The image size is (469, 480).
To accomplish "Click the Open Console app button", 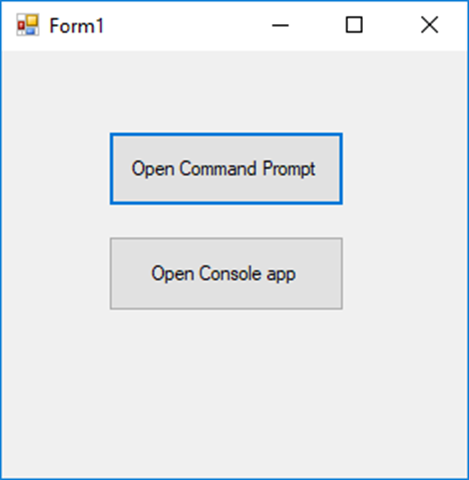I will coord(226,273).
